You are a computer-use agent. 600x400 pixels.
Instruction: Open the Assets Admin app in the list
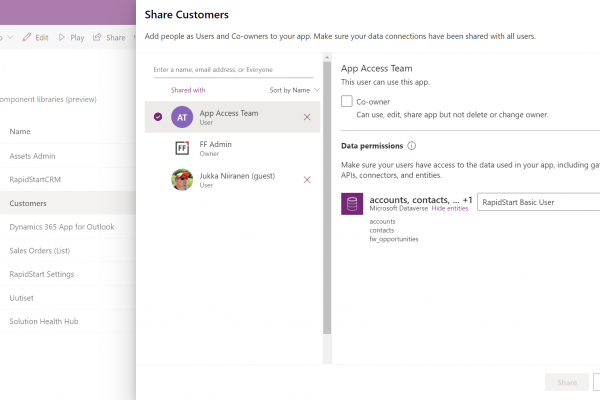[x=33, y=156]
